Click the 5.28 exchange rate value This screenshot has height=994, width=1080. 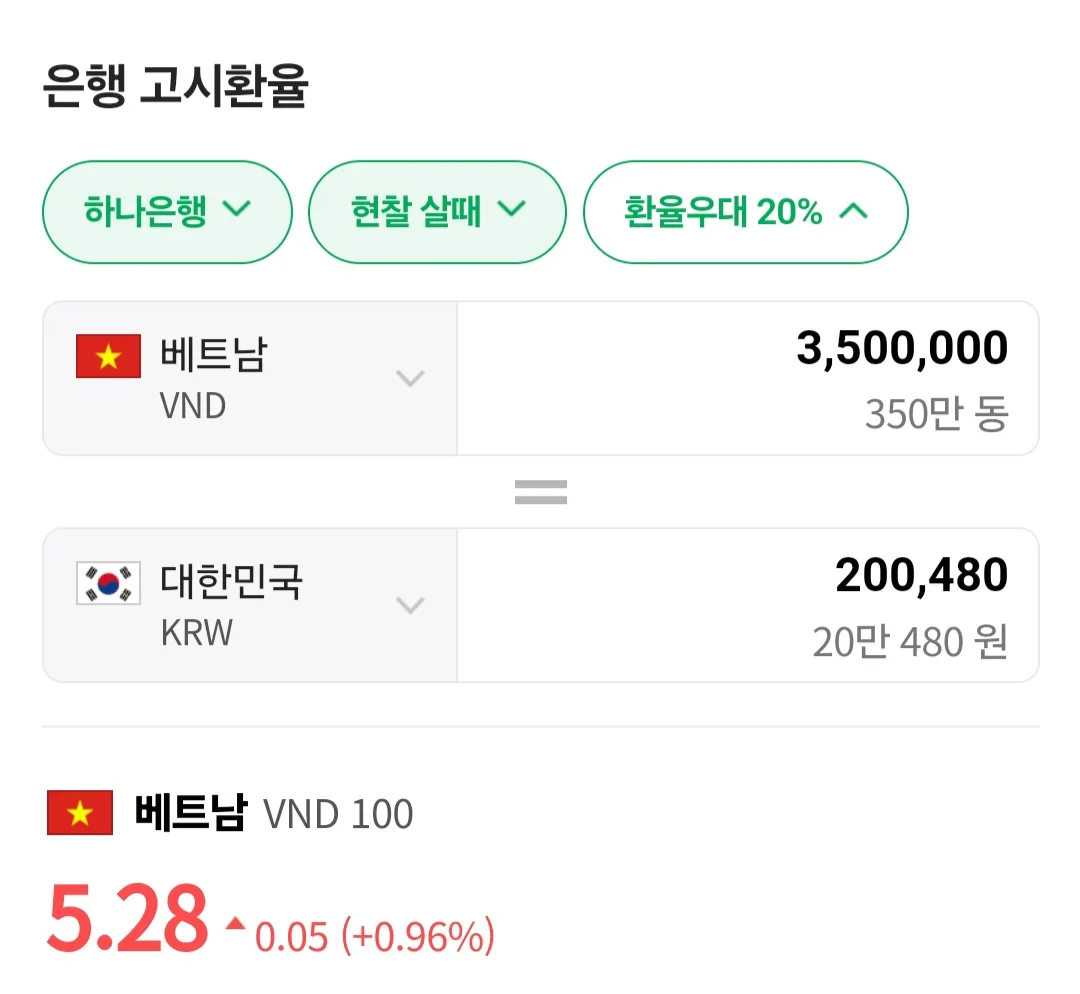(127, 918)
